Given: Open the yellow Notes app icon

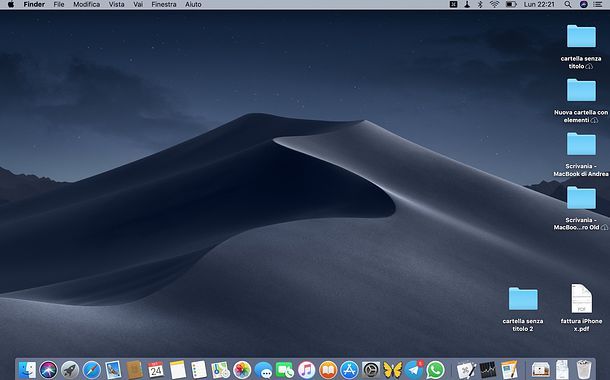Looking at the screenshot, I should 178,369.
